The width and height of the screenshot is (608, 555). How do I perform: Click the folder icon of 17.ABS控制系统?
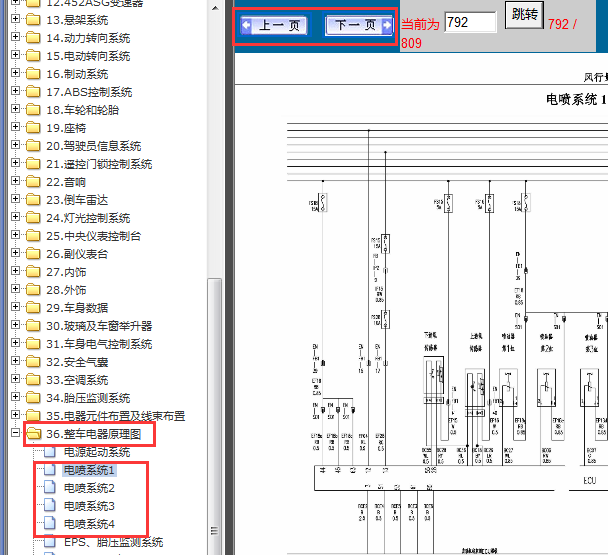click(33, 92)
